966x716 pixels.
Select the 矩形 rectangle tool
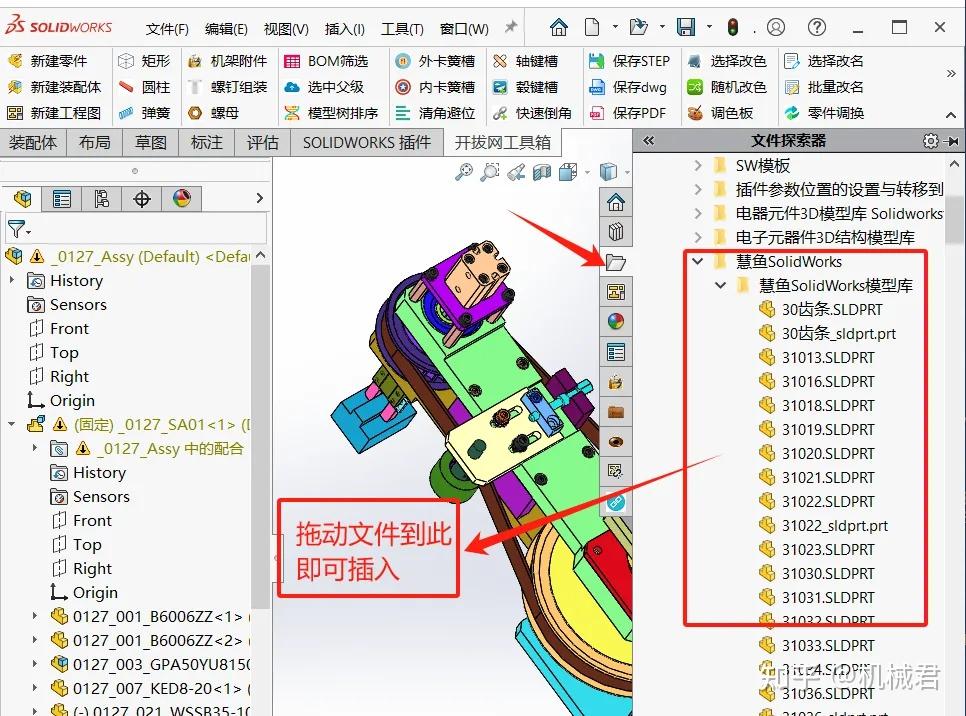click(144, 61)
